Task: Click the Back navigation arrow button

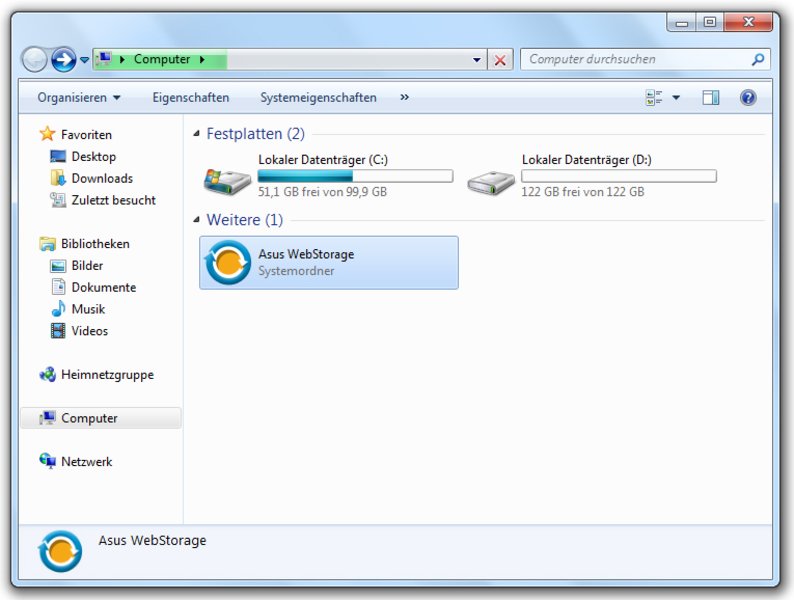Action: coord(34,60)
